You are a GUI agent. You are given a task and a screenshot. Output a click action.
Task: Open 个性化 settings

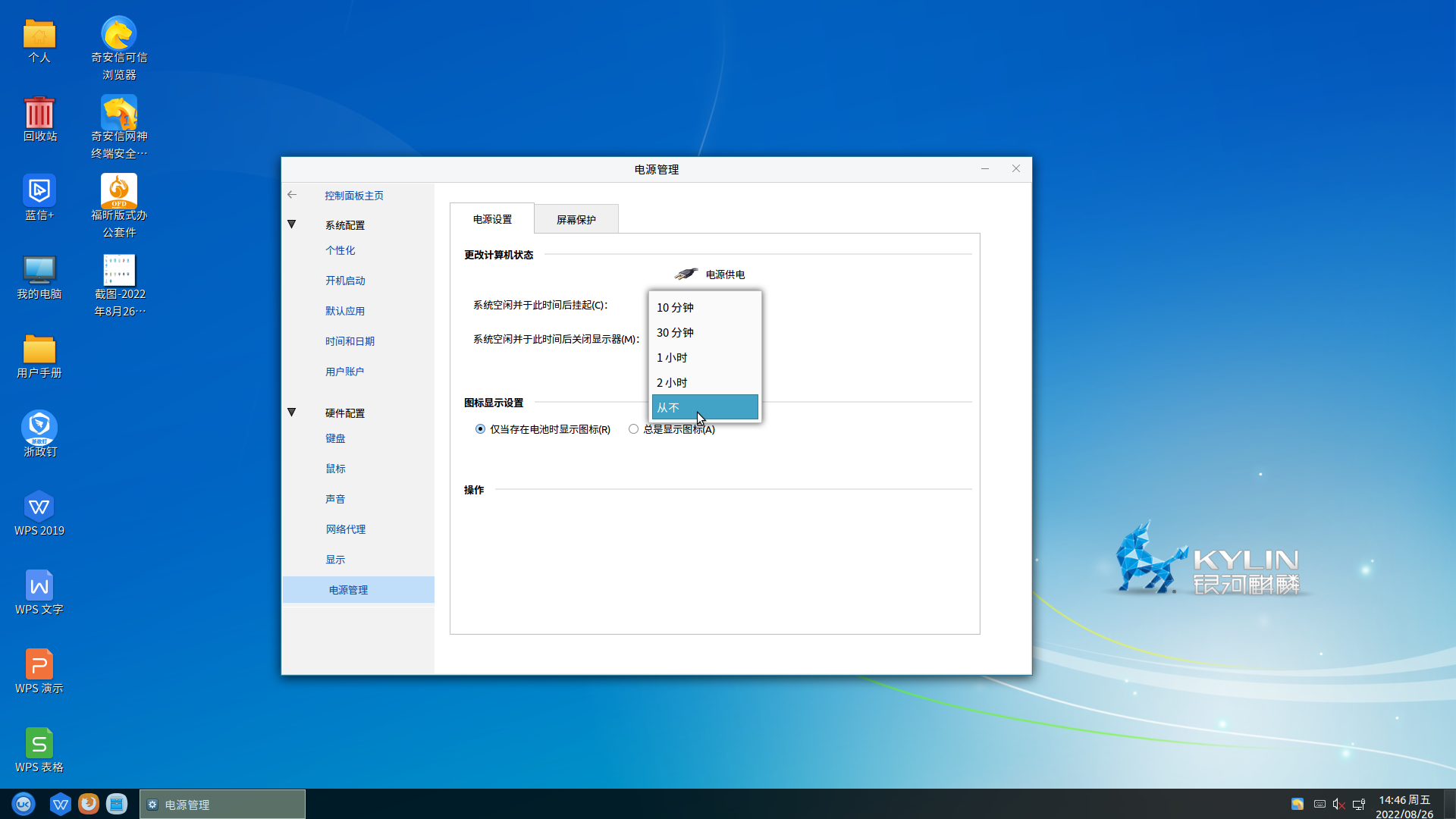coord(340,250)
